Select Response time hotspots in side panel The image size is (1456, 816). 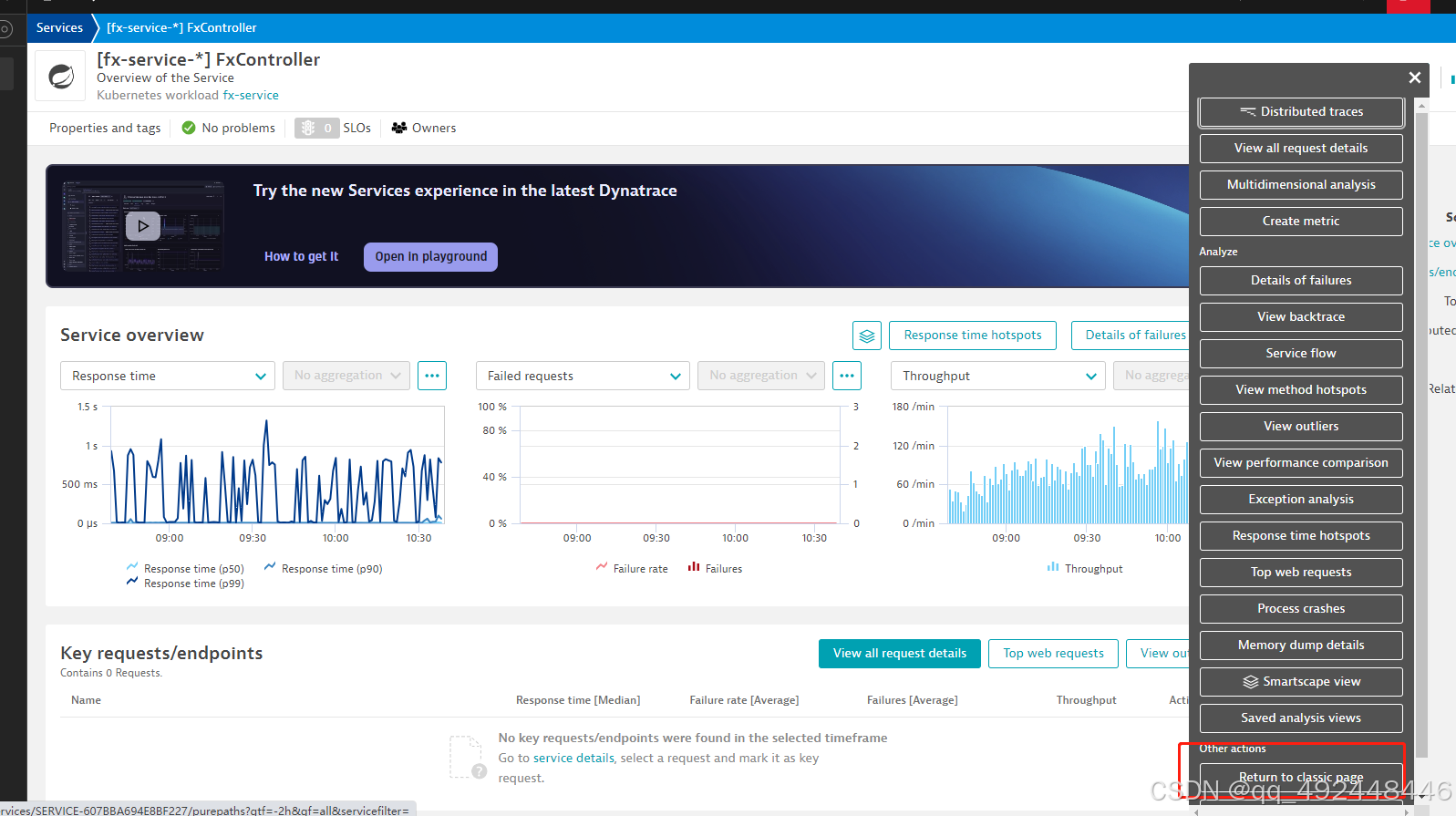click(1301, 536)
